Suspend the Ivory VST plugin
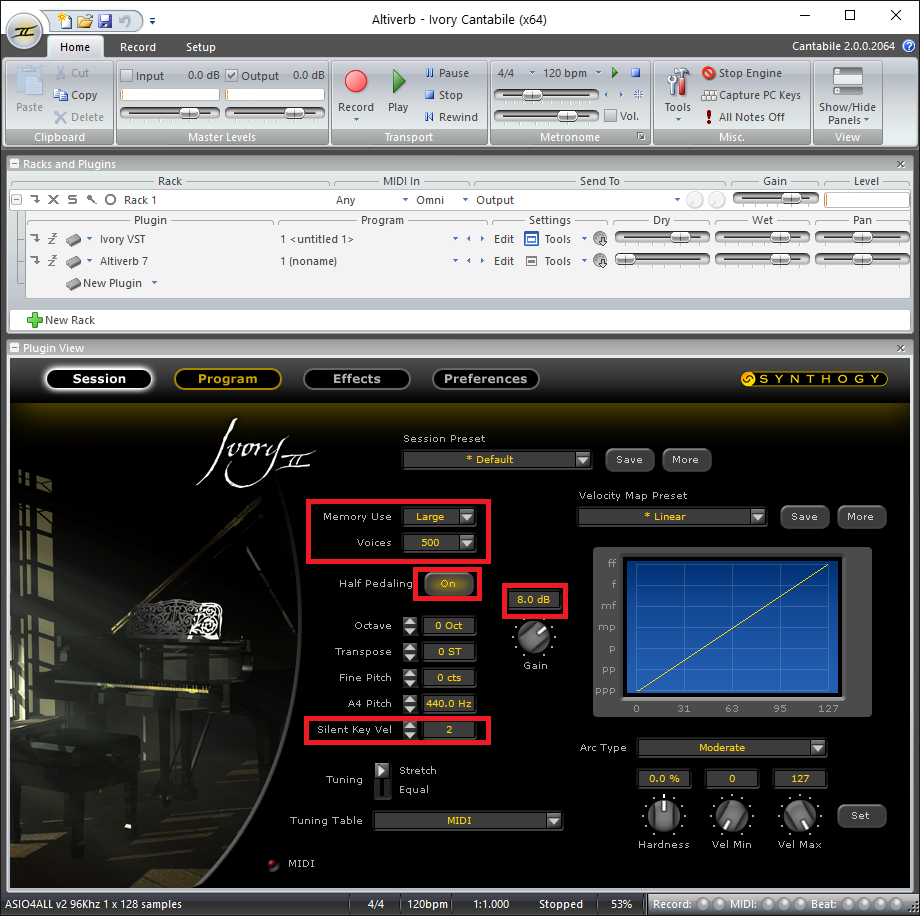The width and height of the screenshot is (920, 916). [x=52, y=239]
